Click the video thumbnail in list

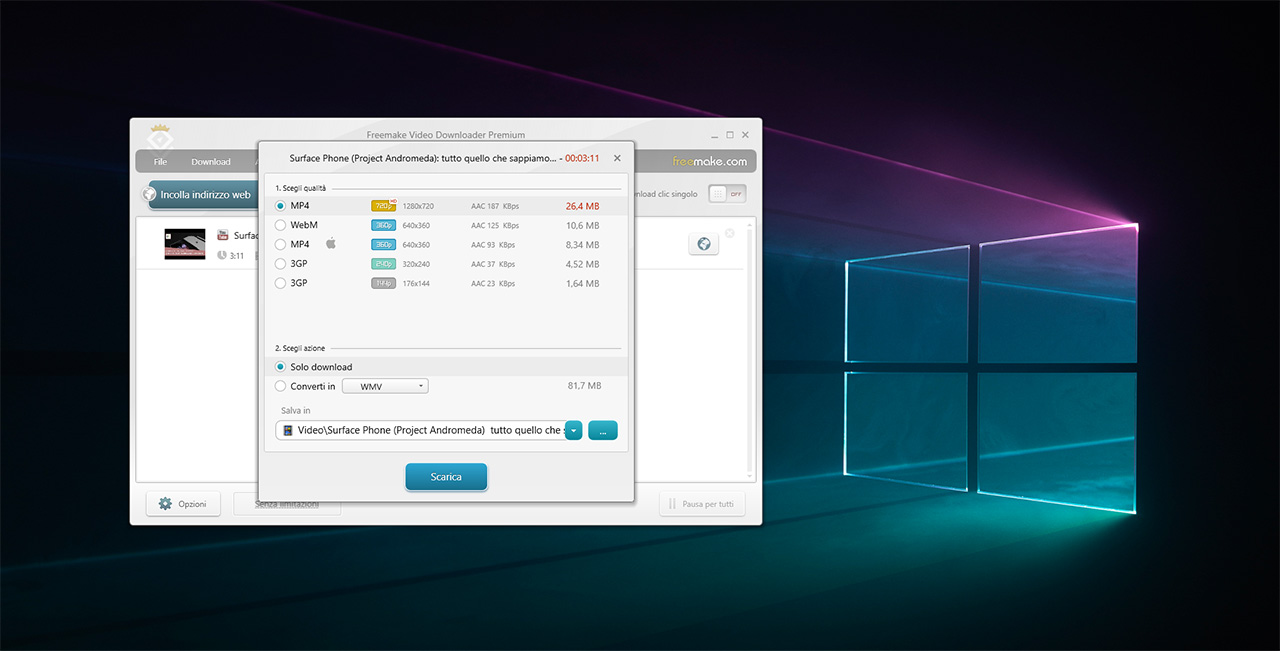(x=185, y=244)
